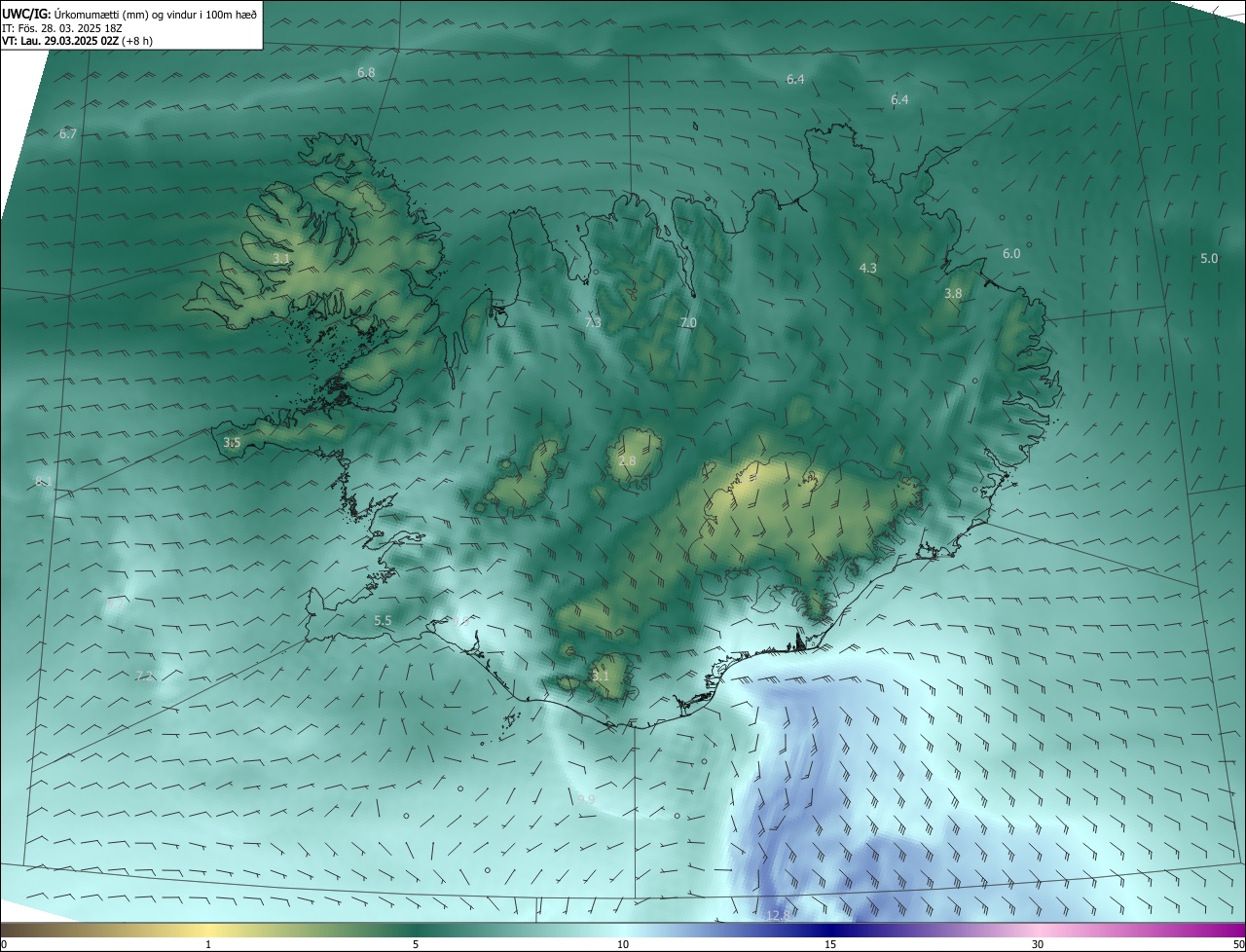Image resolution: width=1246 pixels, height=952 pixels.
Task: Click the 12.8 value on the map
Action: (x=778, y=915)
